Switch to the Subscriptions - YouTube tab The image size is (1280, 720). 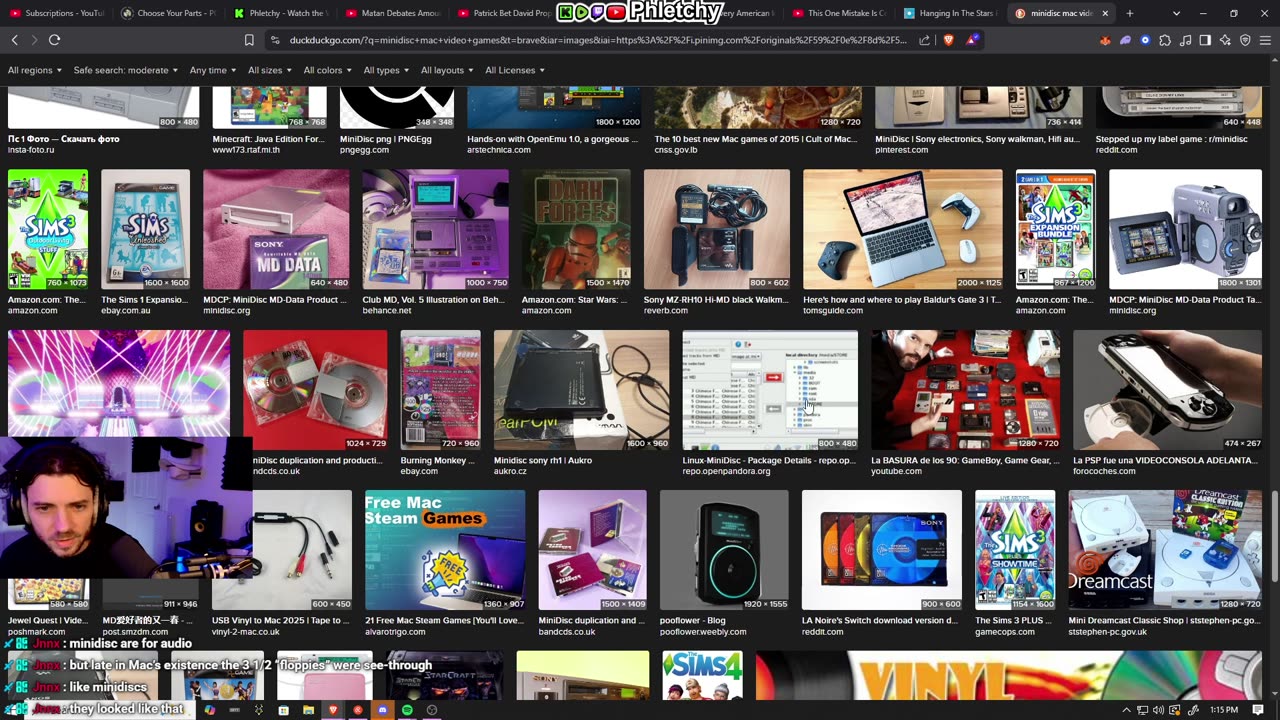pos(58,13)
